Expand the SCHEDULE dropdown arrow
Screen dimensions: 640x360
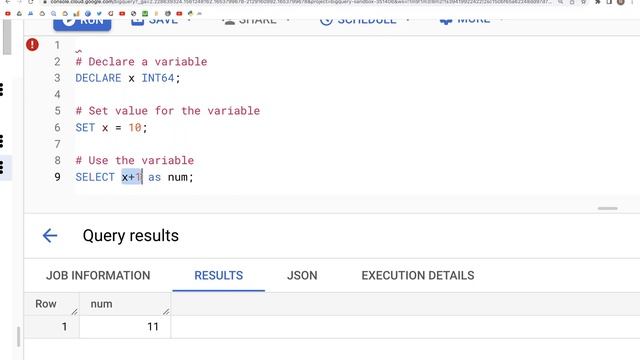(x=408, y=20)
